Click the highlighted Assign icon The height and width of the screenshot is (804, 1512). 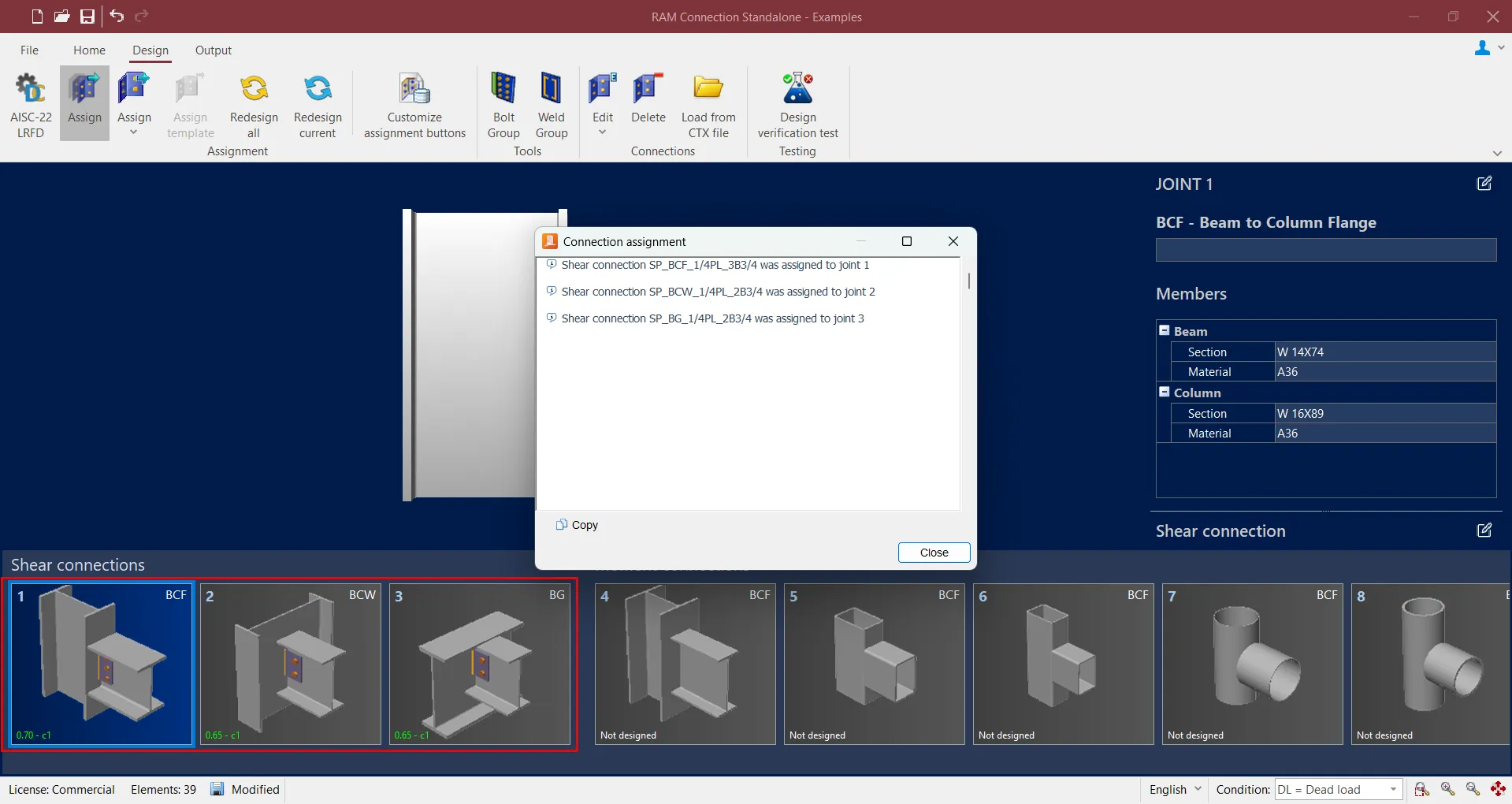[84, 102]
